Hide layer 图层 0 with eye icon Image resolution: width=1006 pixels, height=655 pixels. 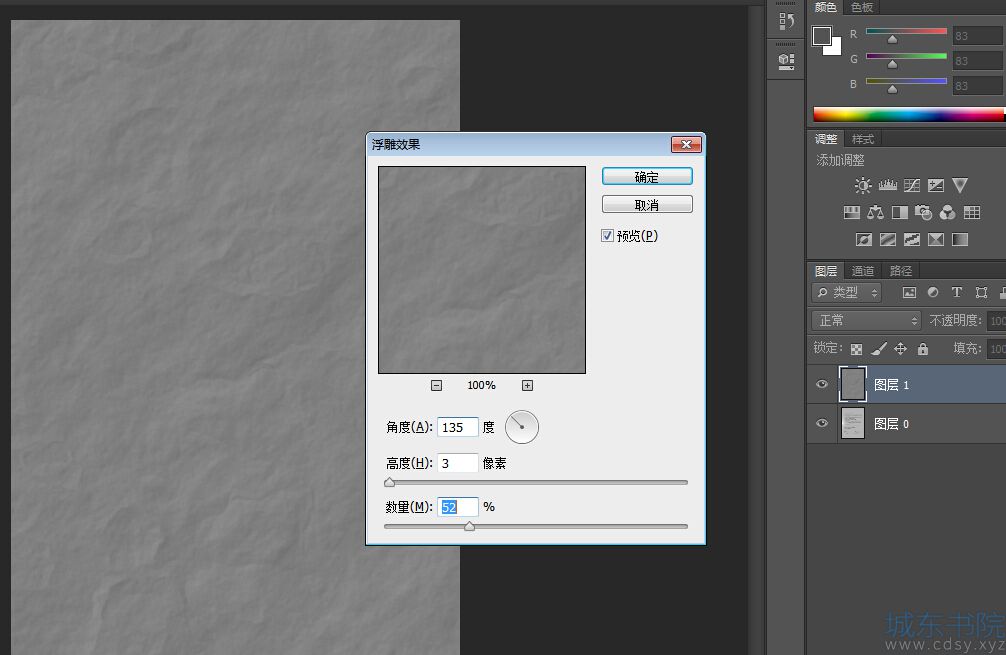pos(822,423)
